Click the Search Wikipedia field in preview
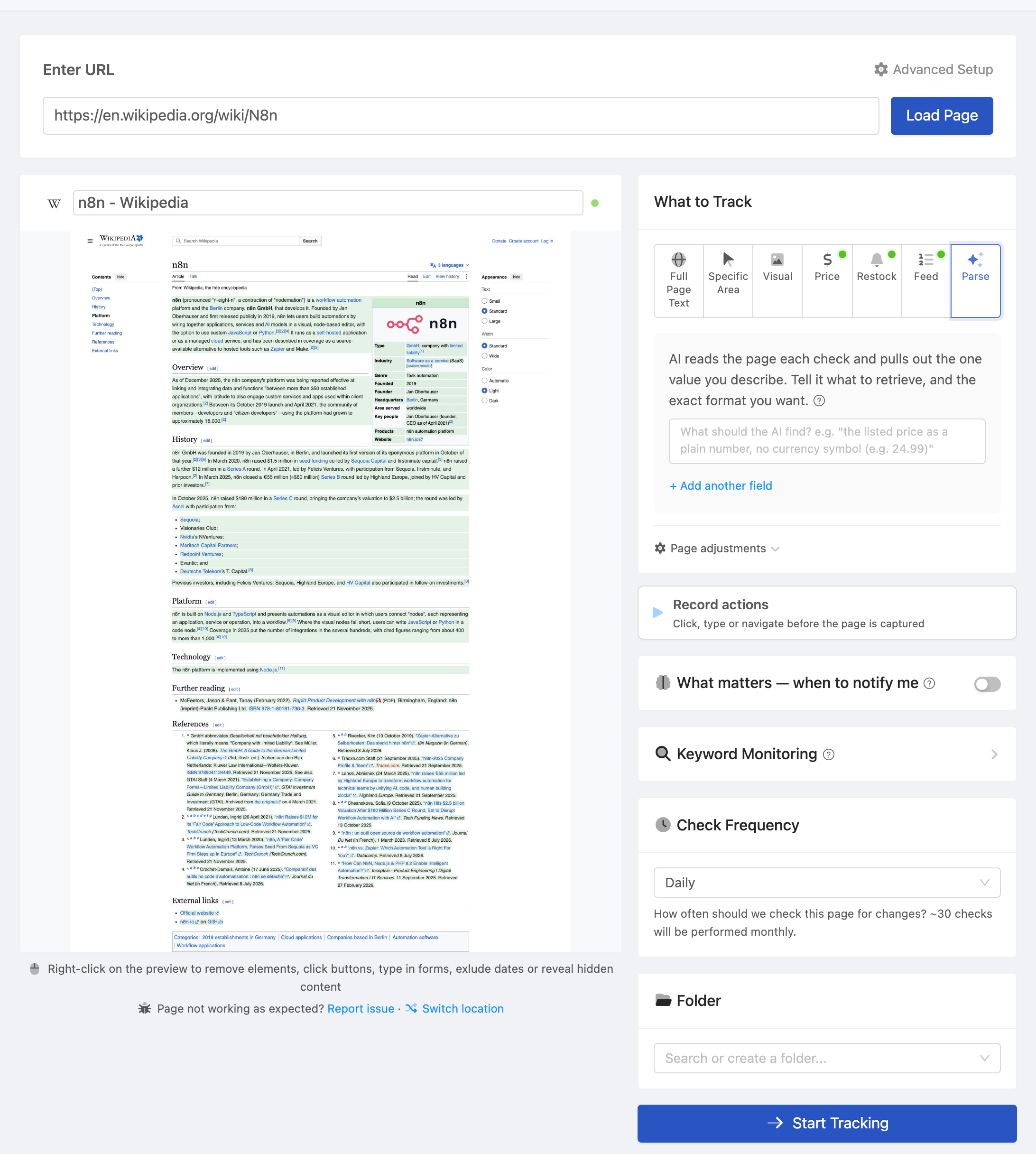This screenshot has height=1154, width=1036. click(236, 241)
